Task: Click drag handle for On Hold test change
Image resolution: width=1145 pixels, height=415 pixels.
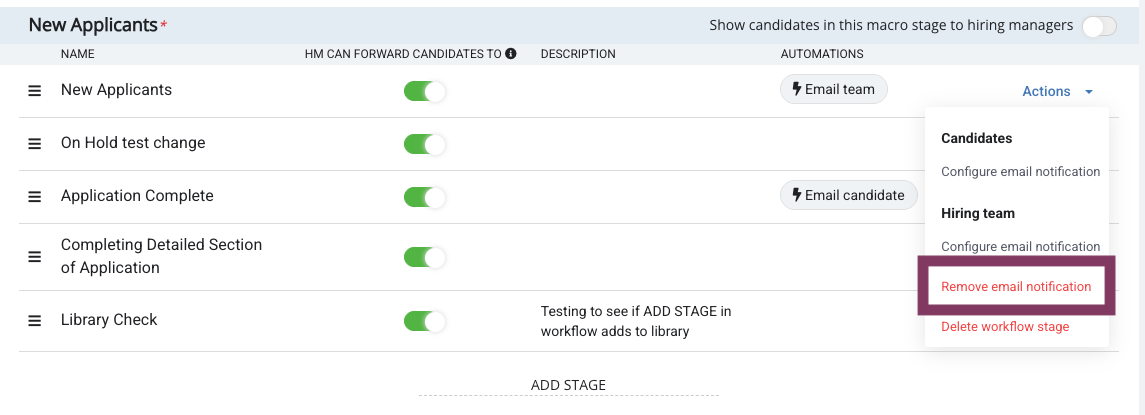Action: [x=34, y=144]
